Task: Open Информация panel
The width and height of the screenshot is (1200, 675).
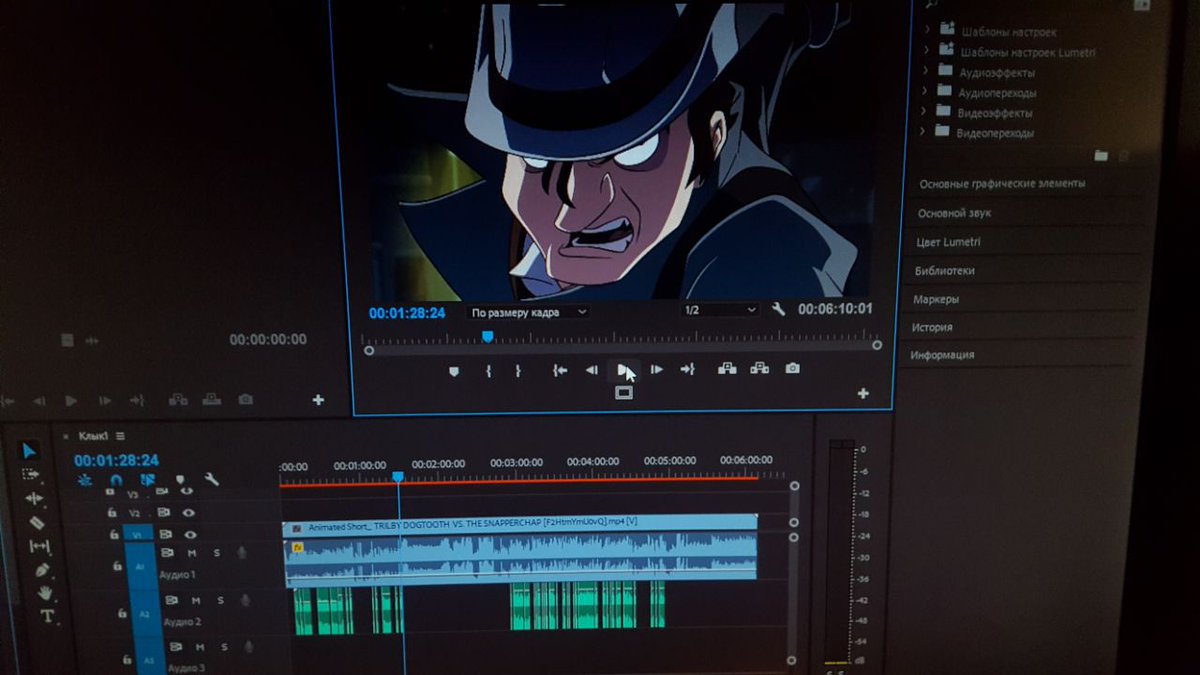Action: (x=942, y=355)
